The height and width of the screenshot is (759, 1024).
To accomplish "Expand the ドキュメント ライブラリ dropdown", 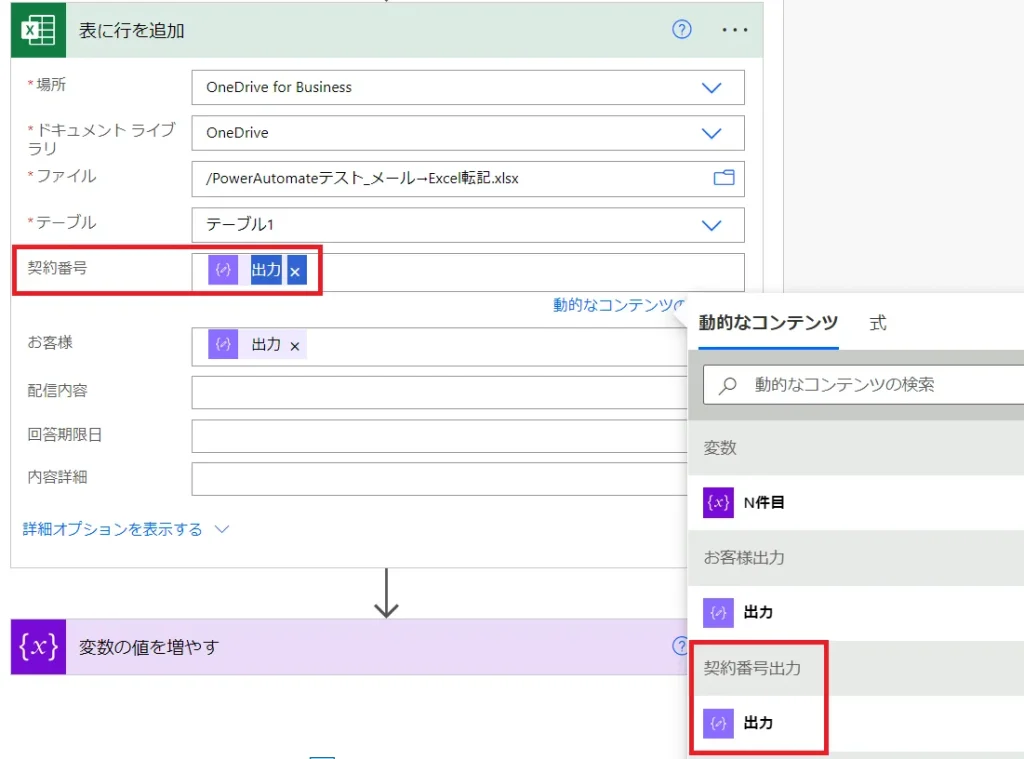I will point(711,133).
